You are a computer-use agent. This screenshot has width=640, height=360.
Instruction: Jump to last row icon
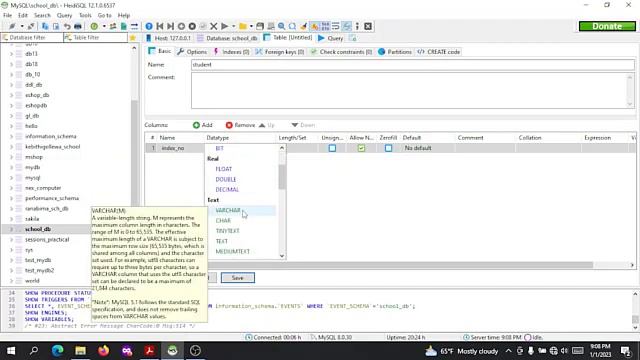coord(171,26)
